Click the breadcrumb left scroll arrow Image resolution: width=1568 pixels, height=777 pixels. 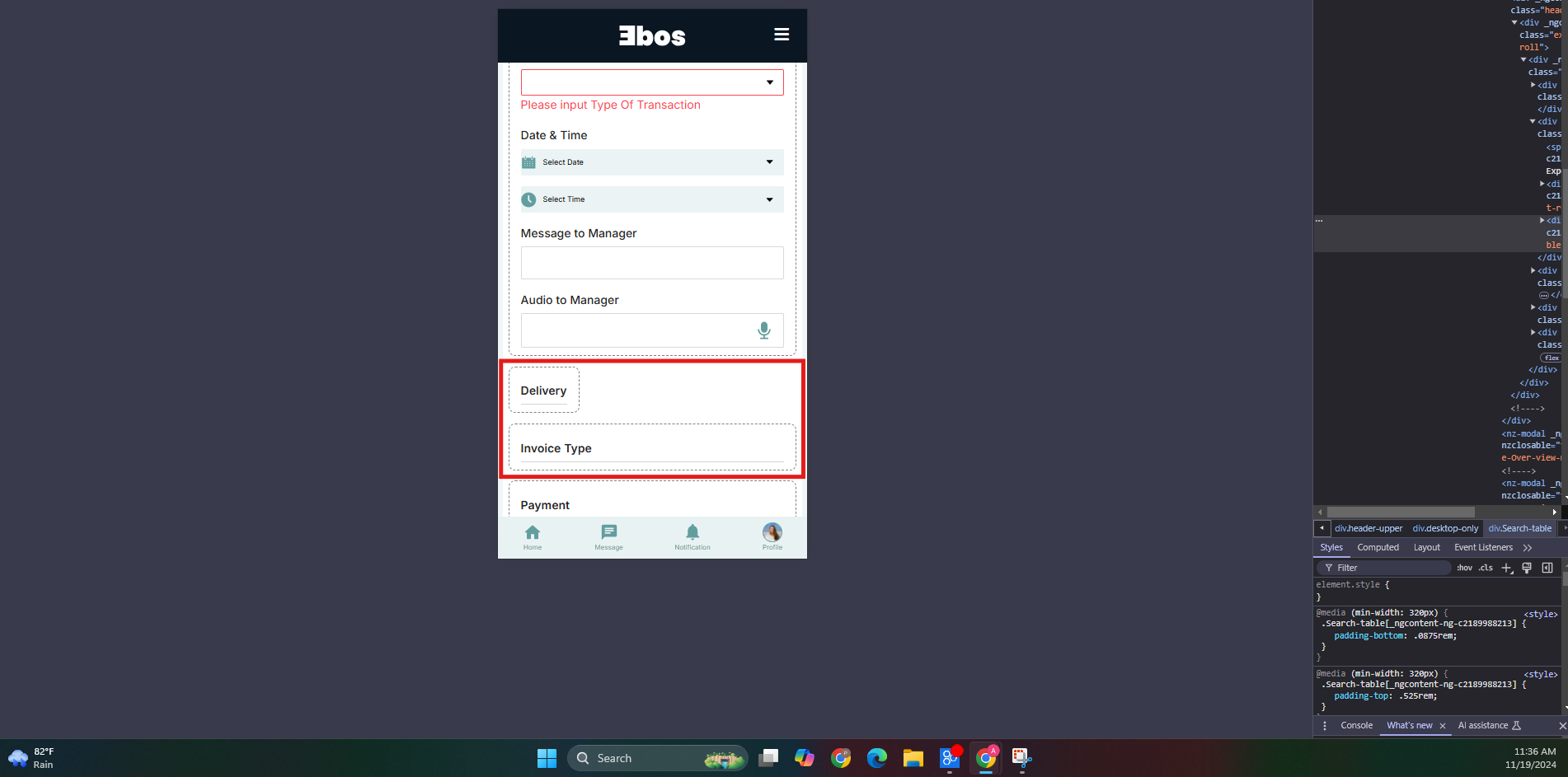tap(1322, 528)
